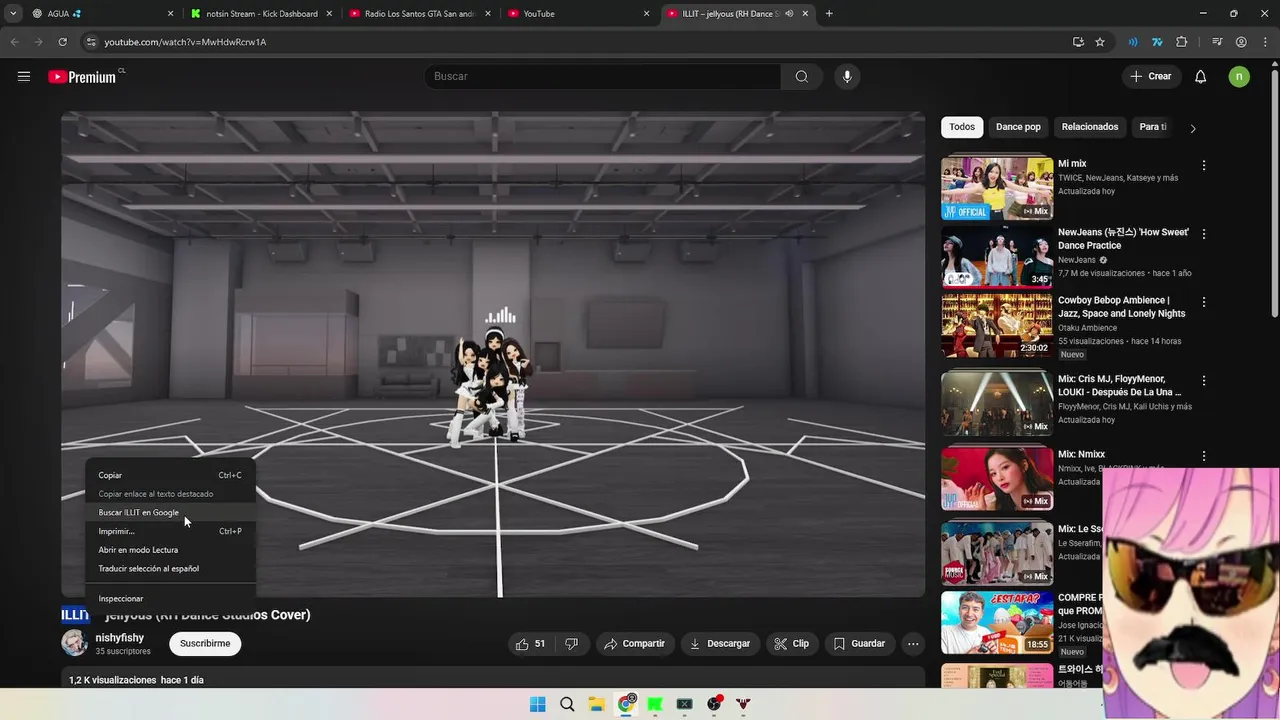Click the Guardar button

(x=859, y=644)
